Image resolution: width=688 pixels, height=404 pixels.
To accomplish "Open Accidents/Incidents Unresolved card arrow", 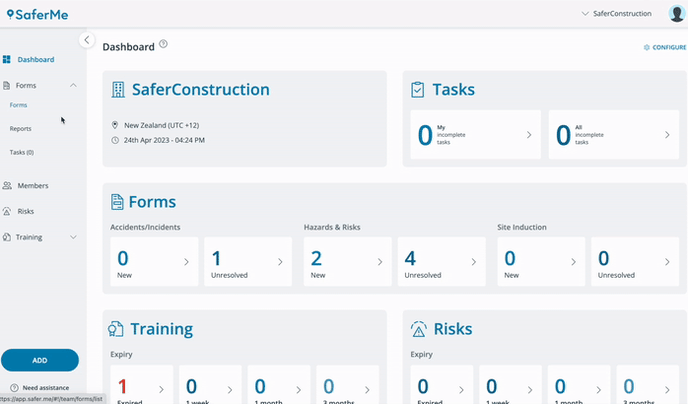I will [280, 262].
